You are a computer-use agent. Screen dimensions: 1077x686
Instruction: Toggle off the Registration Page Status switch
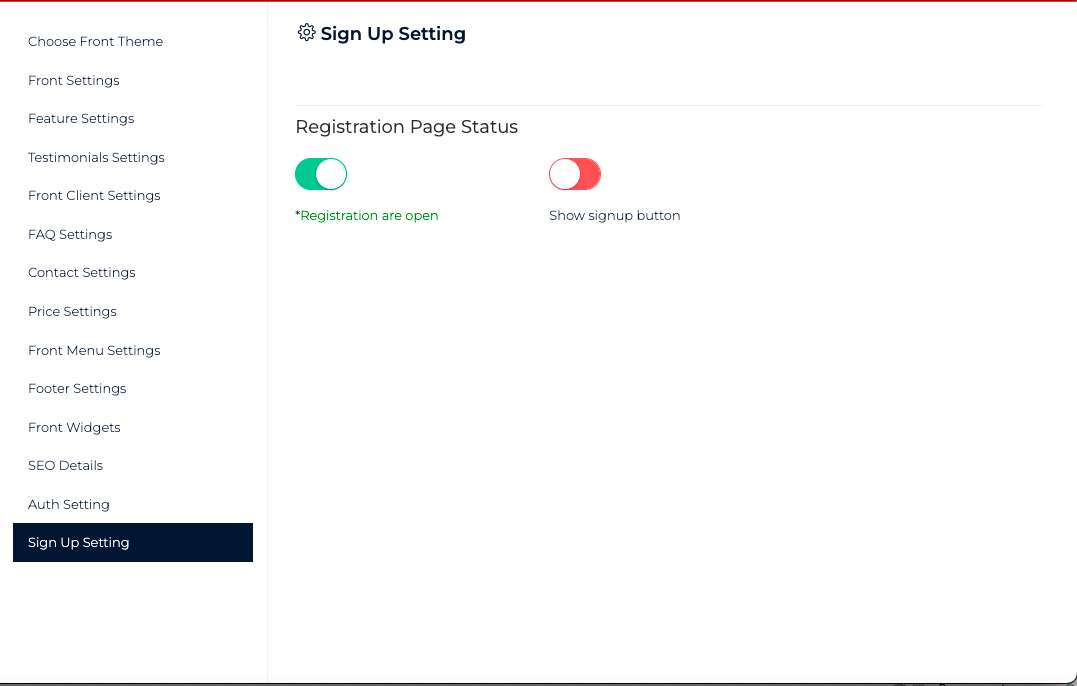click(x=321, y=174)
